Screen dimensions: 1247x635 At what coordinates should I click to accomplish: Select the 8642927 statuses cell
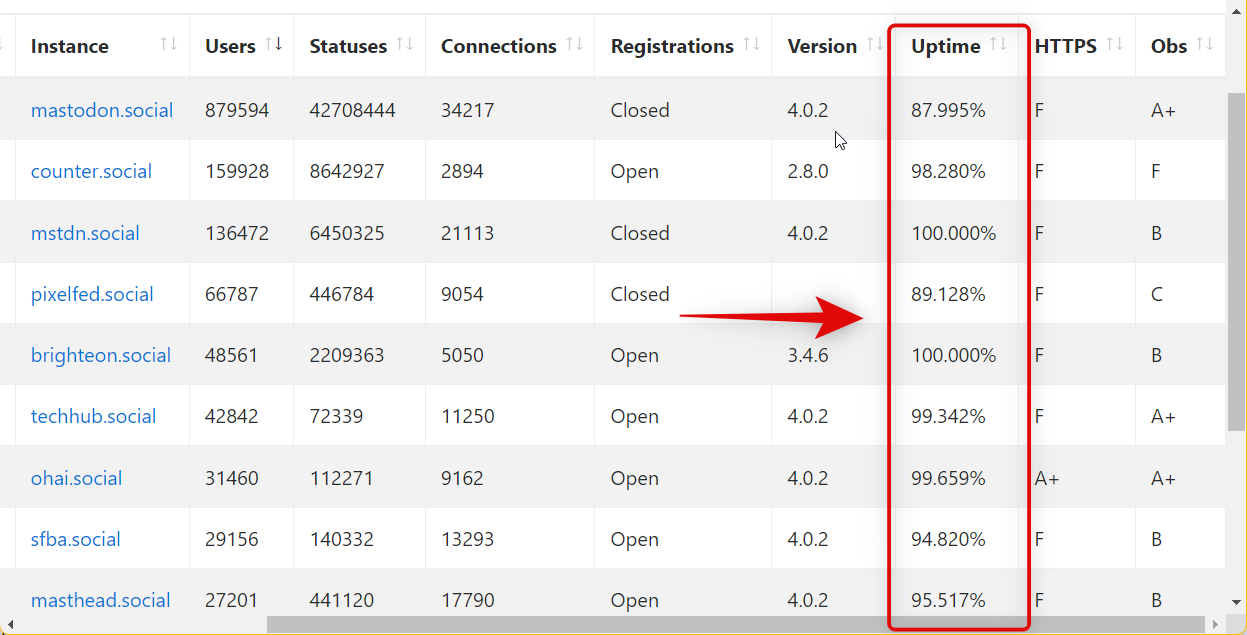click(x=347, y=171)
